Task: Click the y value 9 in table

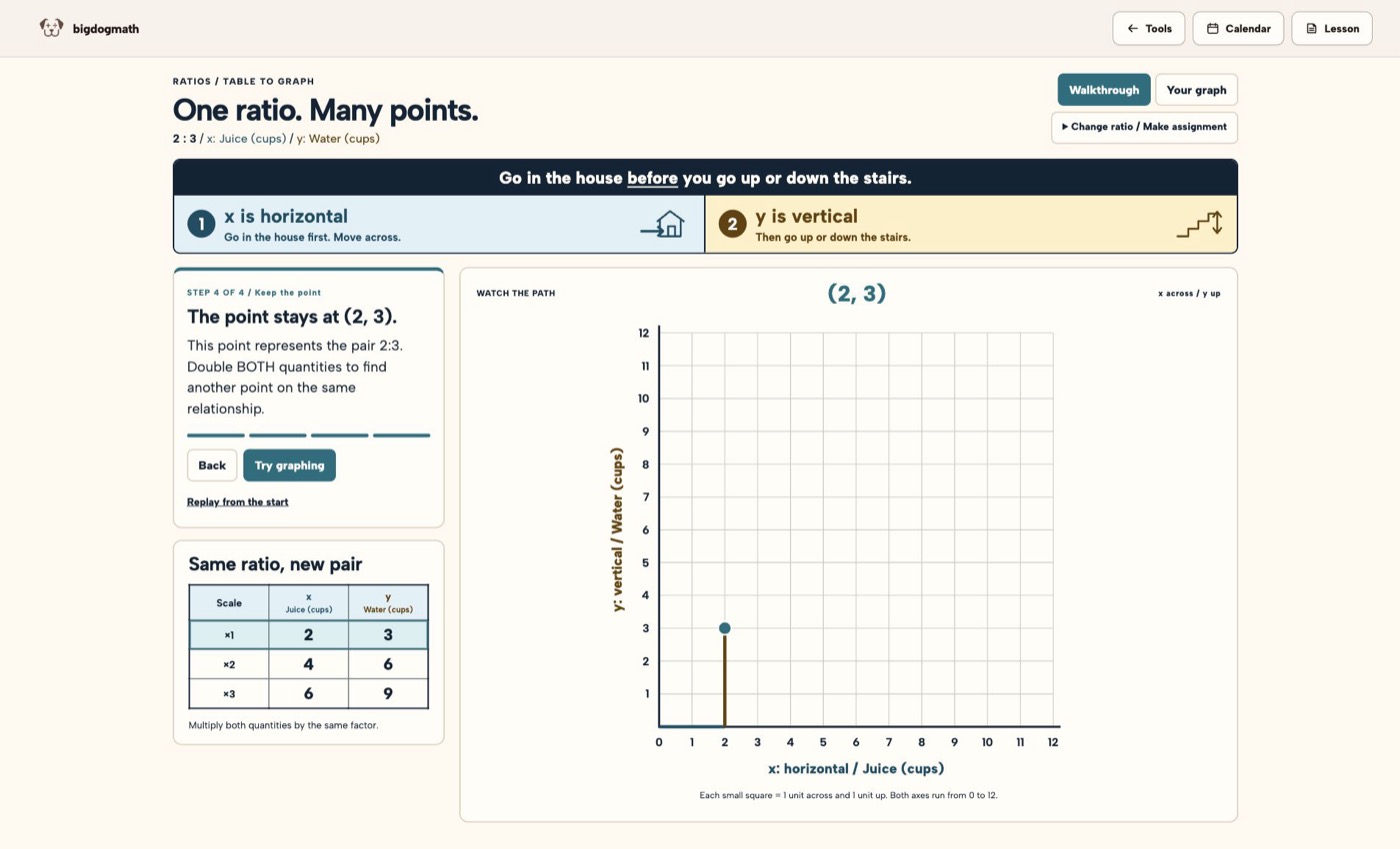Action: [x=388, y=694]
